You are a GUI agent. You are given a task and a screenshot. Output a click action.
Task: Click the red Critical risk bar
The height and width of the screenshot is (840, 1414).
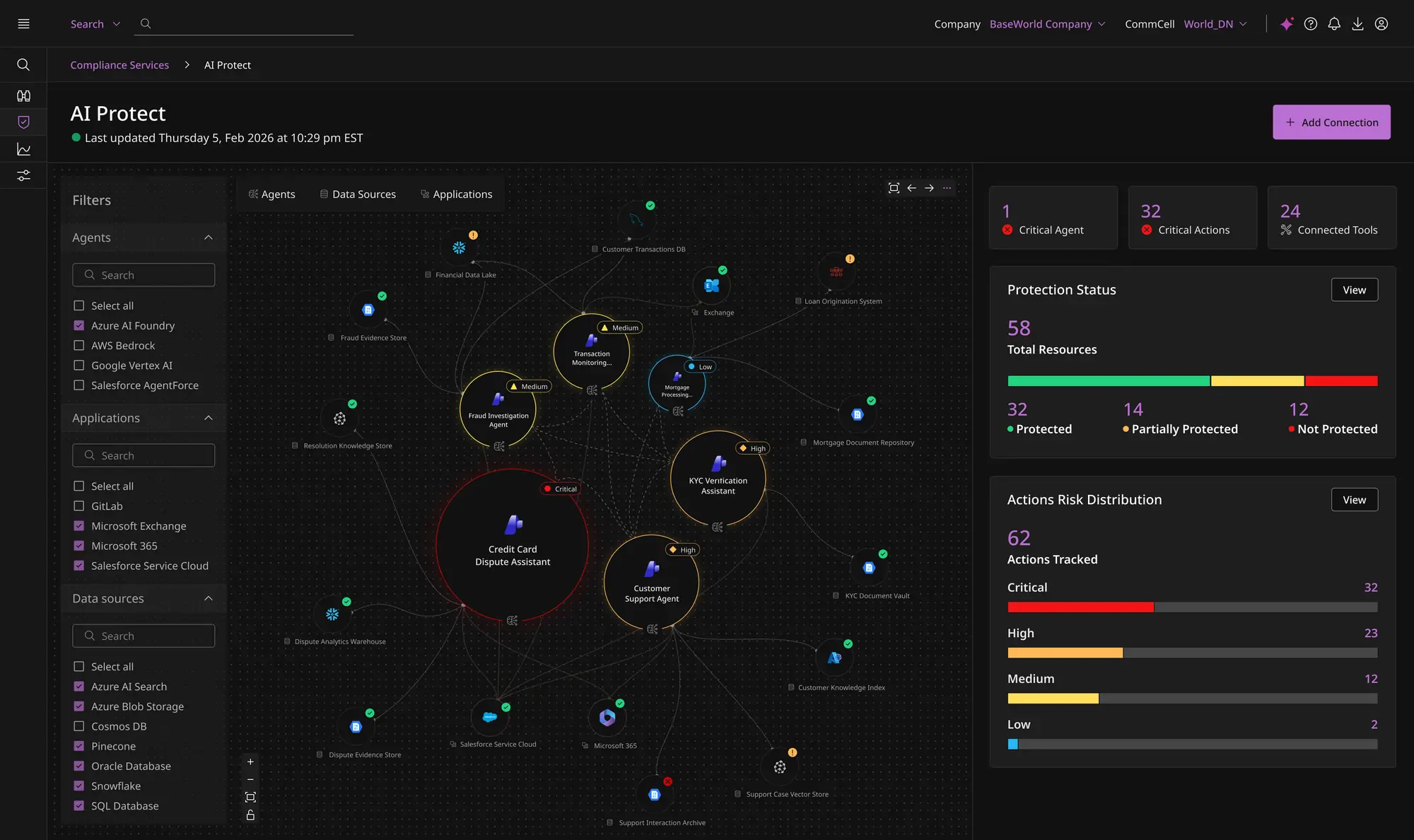pyautogui.click(x=1080, y=607)
